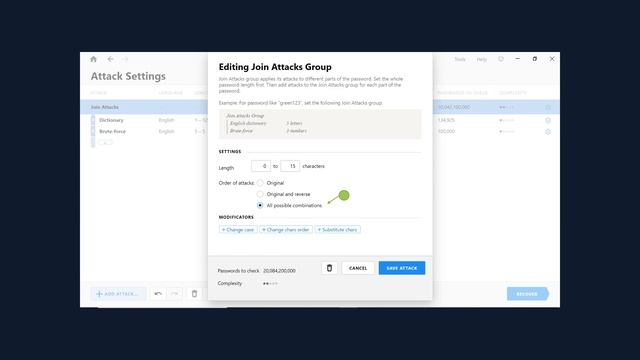Add the Change chars order modificator
The image size is (640, 360).
click(286, 230)
